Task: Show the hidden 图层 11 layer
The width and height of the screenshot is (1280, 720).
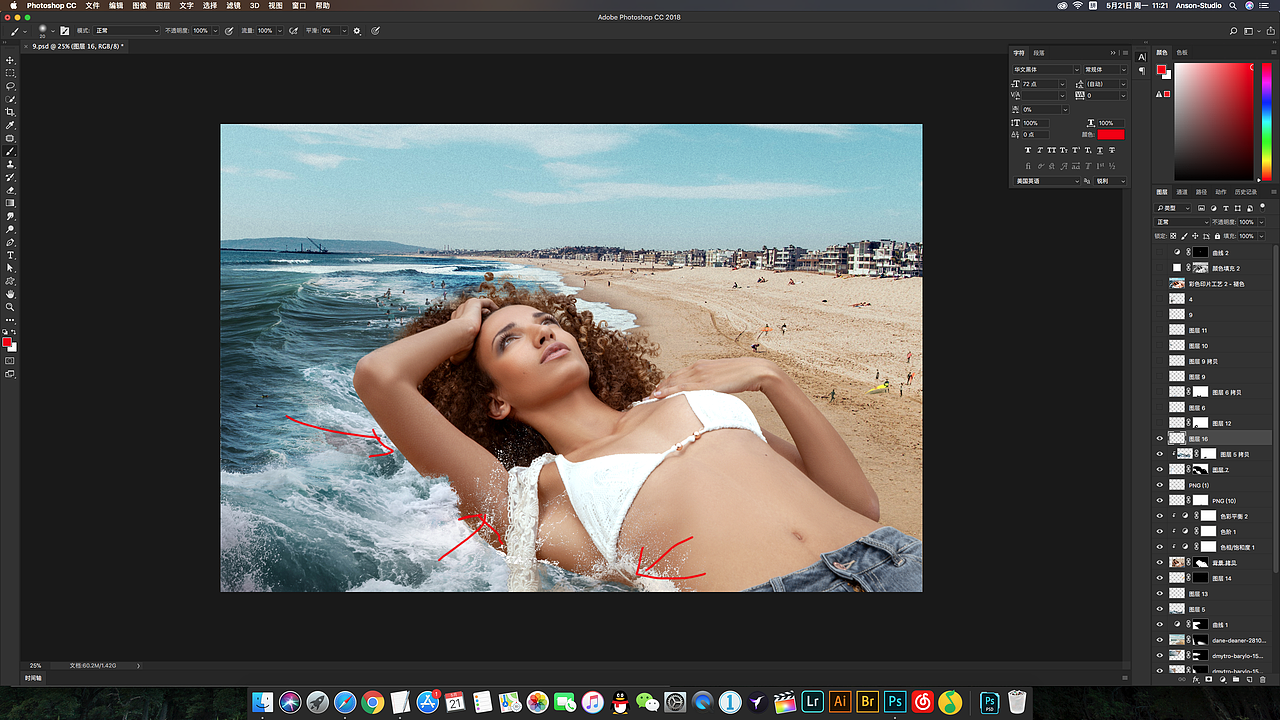Action: (x=1160, y=330)
